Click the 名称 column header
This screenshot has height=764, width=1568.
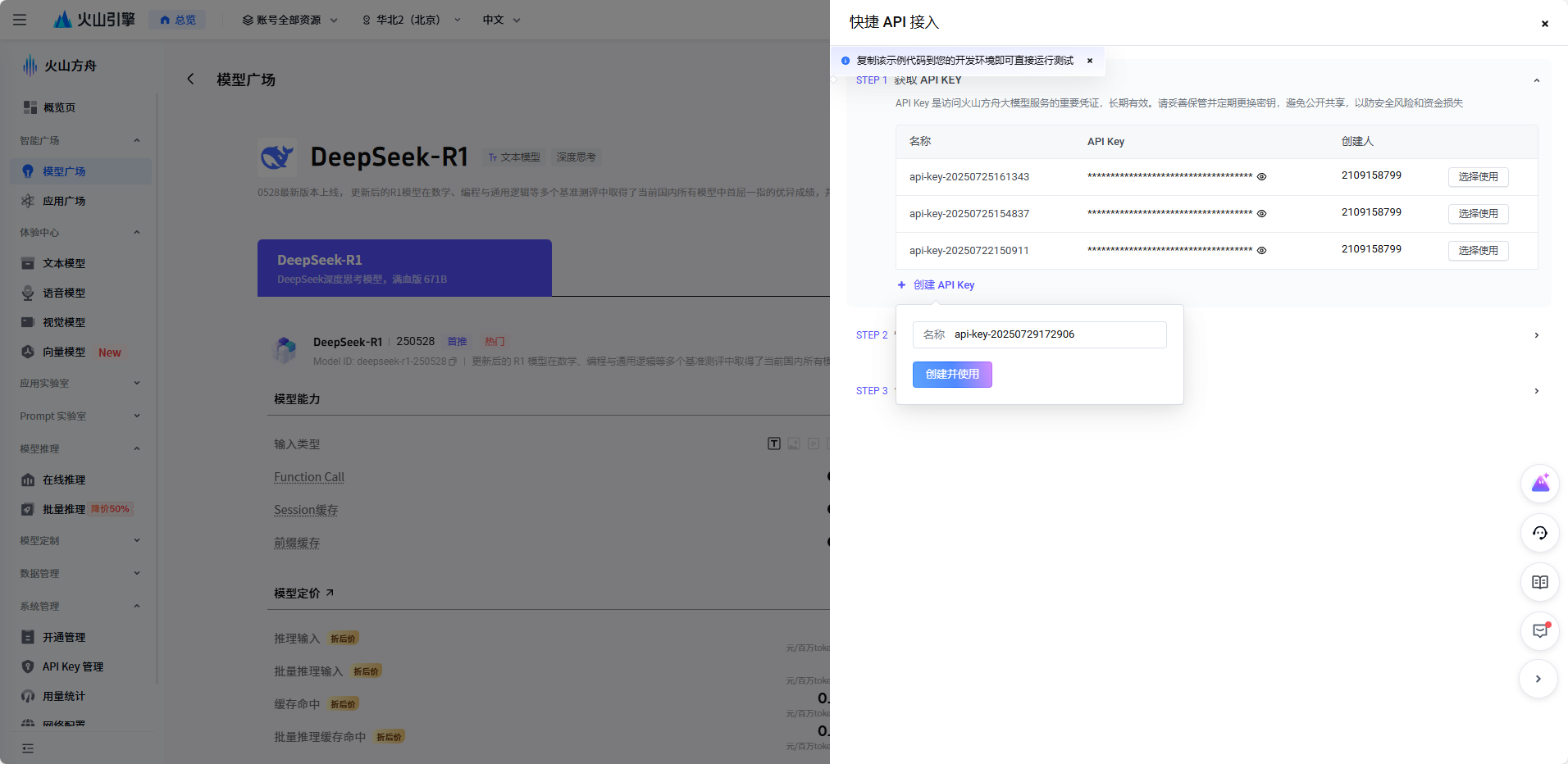pos(920,142)
